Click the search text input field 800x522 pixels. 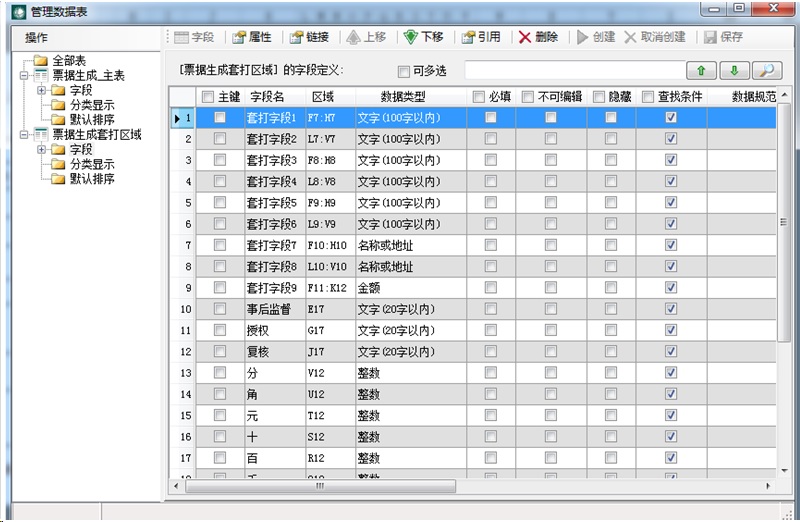click(572, 70)
